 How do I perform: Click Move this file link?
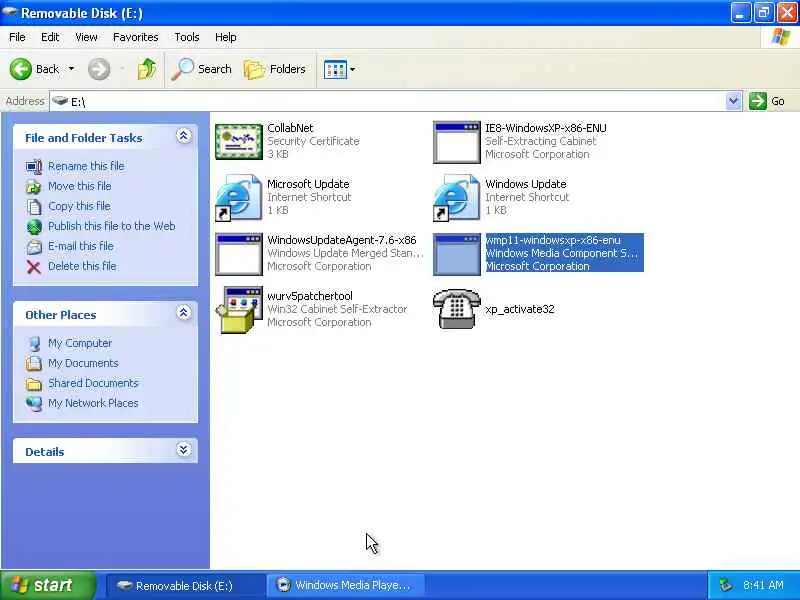coord(80,186)
